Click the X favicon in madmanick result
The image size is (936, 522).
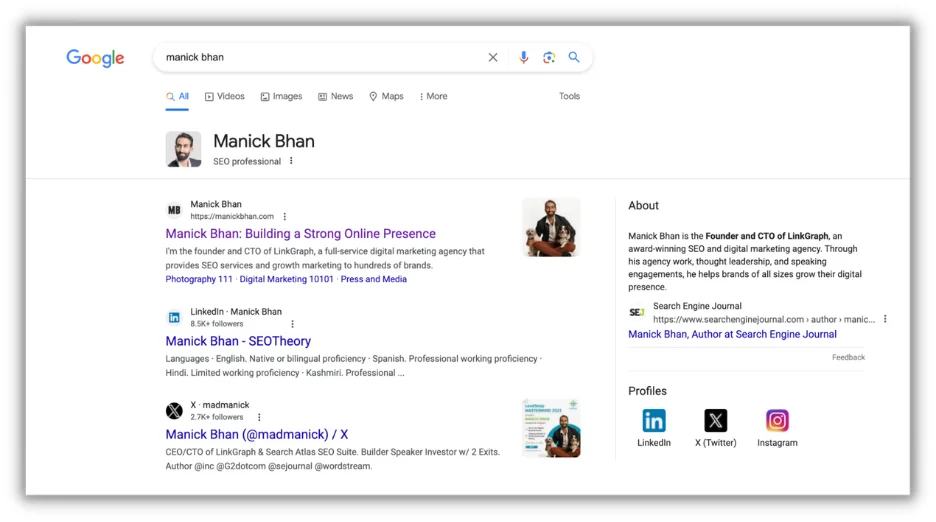click(174, 411)
